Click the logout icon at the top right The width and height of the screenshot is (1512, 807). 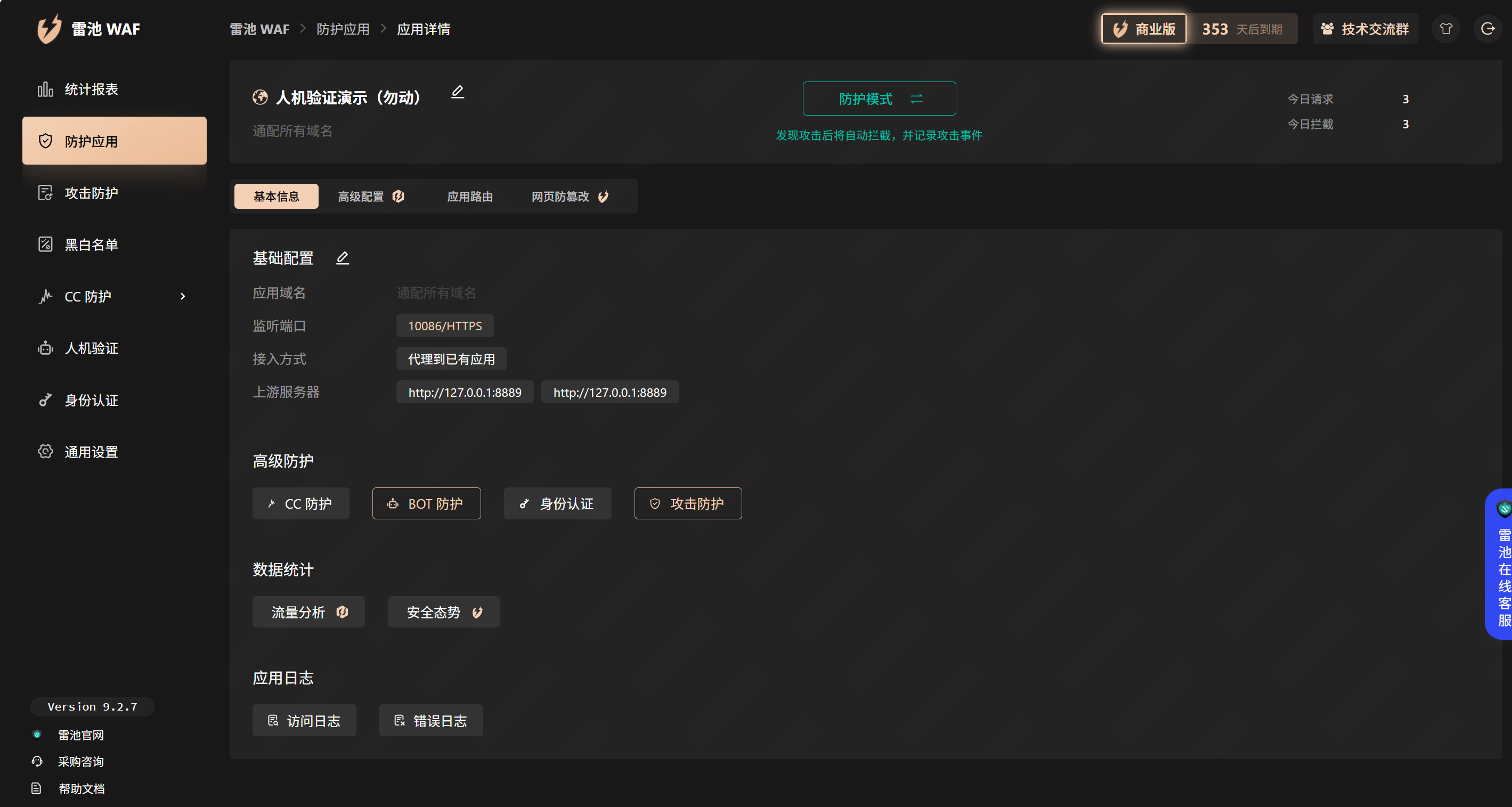tap(1487, 29)
